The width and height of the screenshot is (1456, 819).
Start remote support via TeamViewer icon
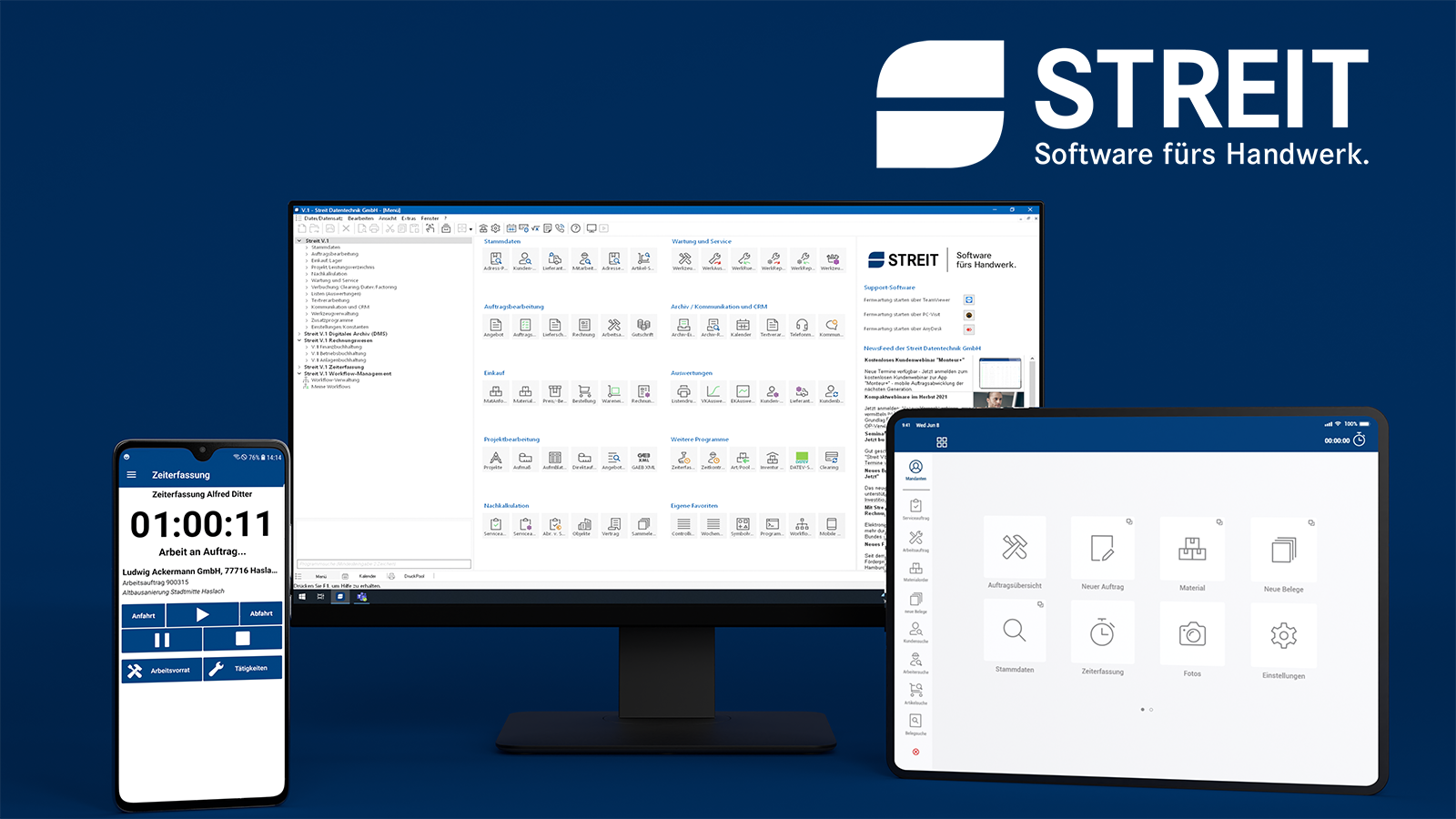click(969, 299)
